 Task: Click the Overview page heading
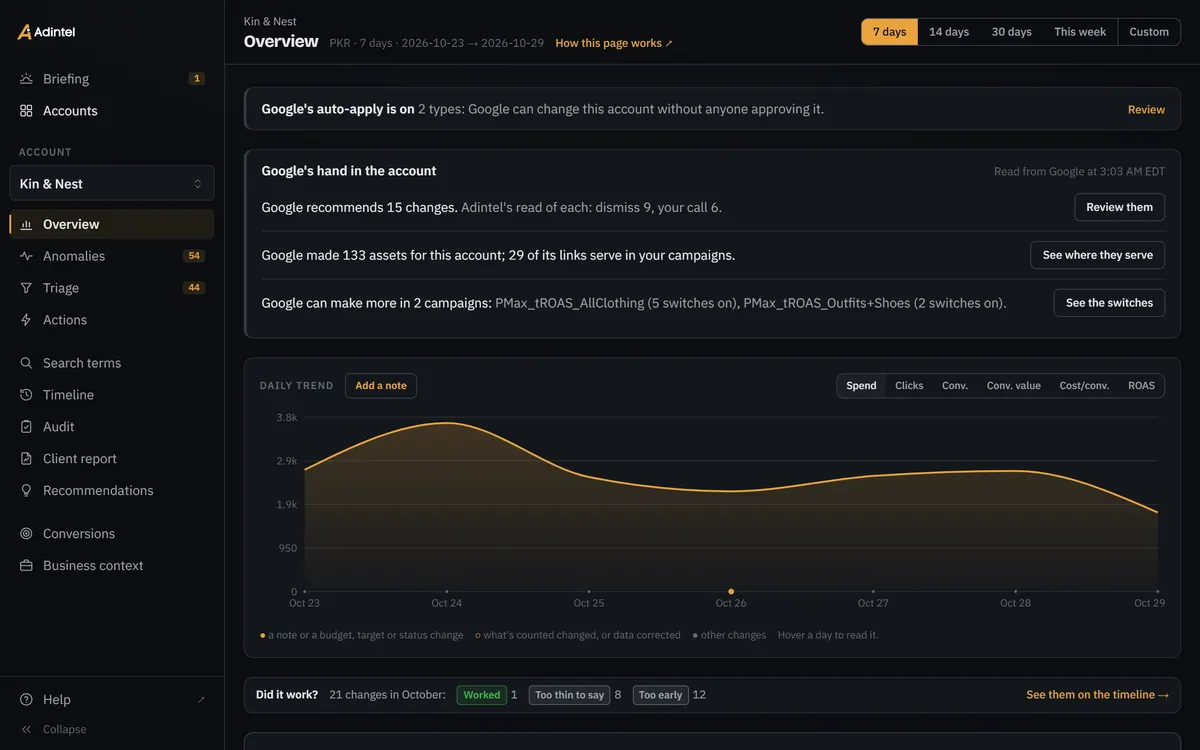281,42
